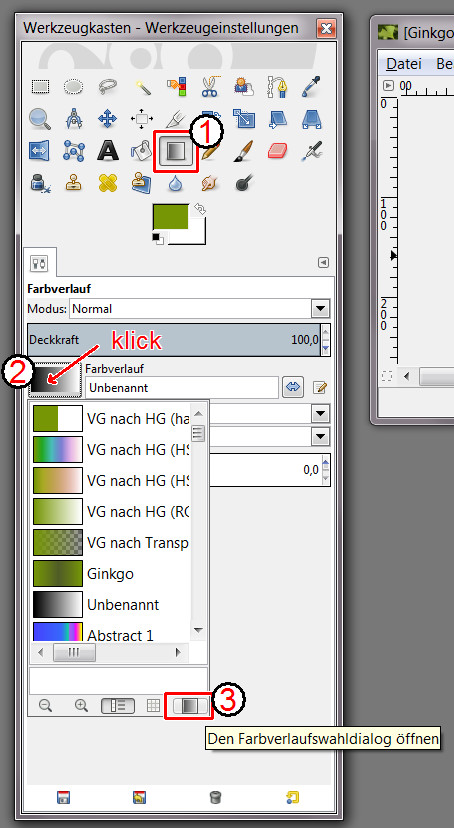Click the green foreground color swatch
This screenshot has width=454, height=828.
[x=171, y=217]
